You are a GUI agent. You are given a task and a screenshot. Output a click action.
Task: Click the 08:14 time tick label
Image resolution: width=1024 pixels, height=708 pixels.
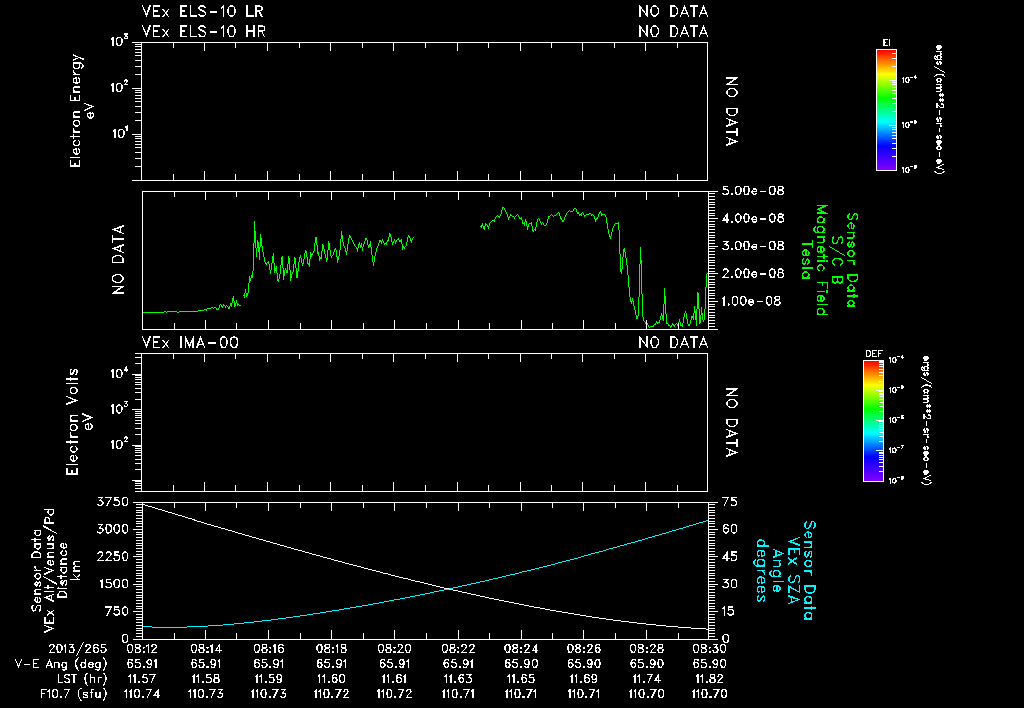(x=205, y=649)
